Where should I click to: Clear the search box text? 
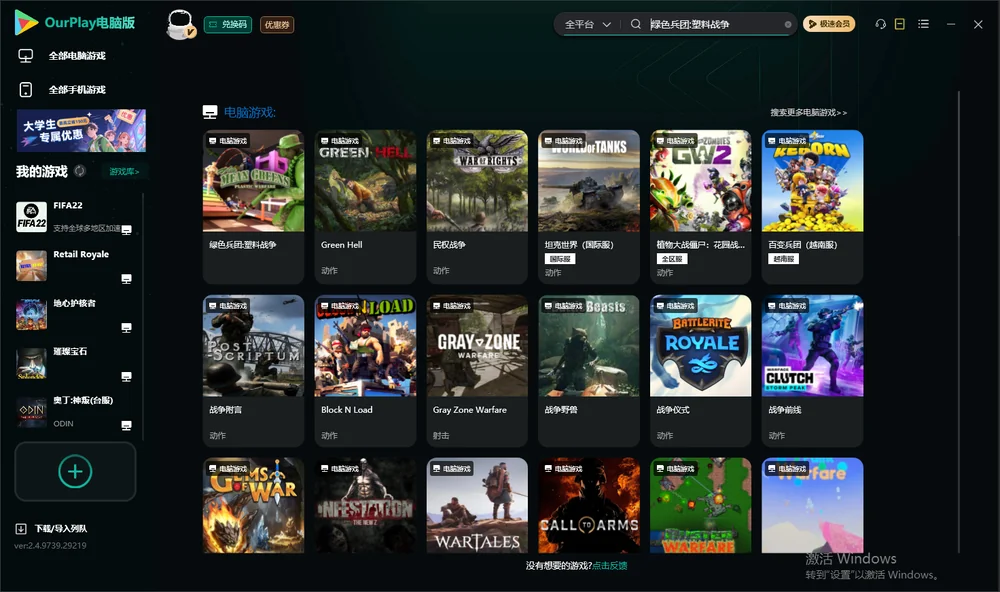[788, 24]
